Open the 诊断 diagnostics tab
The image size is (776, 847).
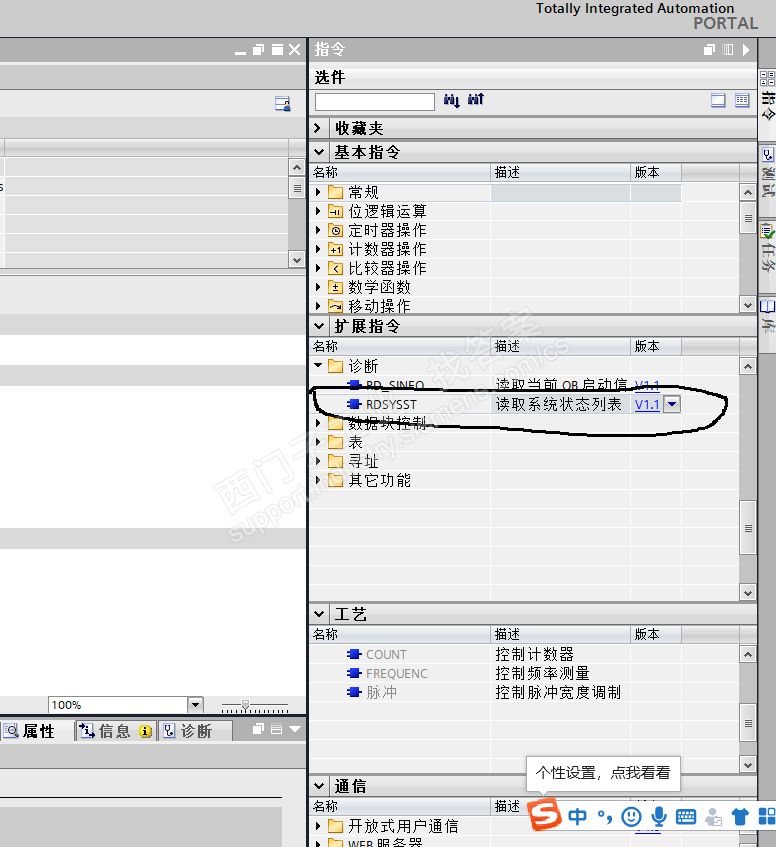194,731
